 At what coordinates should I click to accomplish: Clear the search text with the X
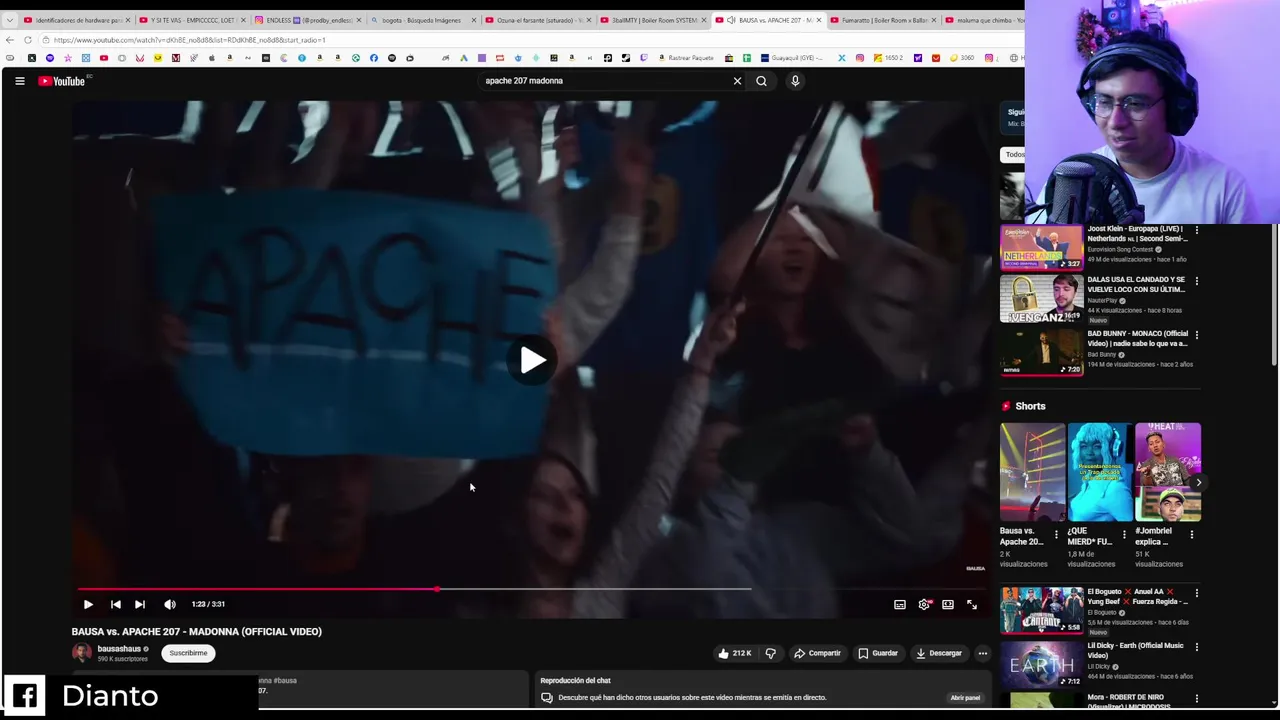pos(737,81)
